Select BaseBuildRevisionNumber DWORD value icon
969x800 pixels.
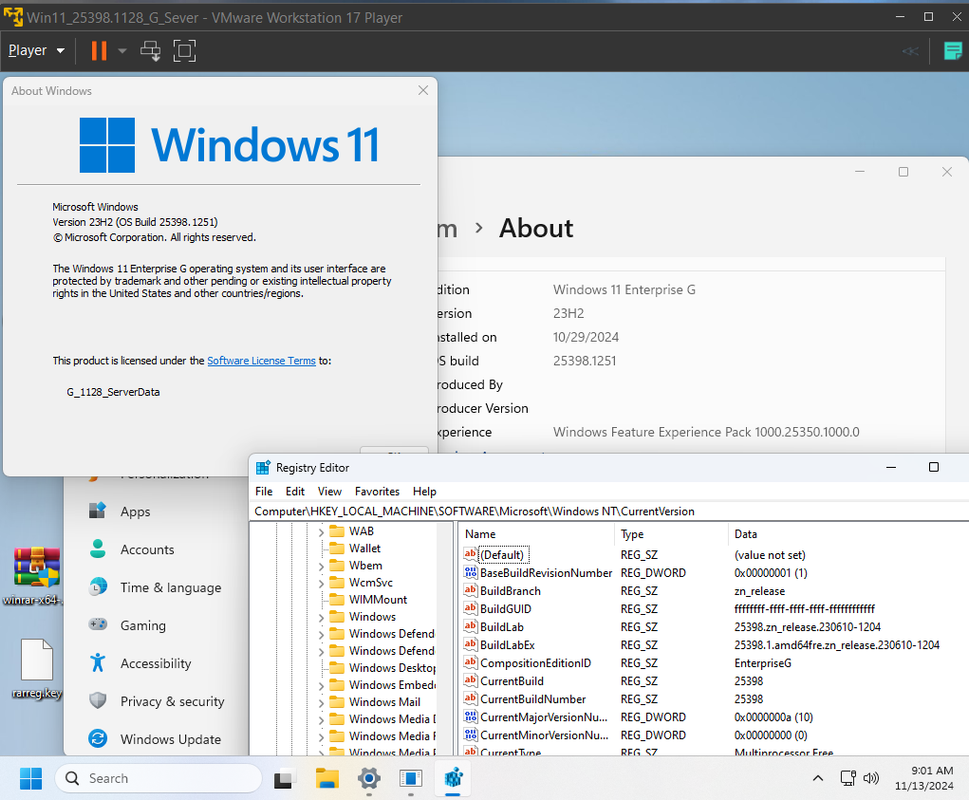click(x=470, y=573)
